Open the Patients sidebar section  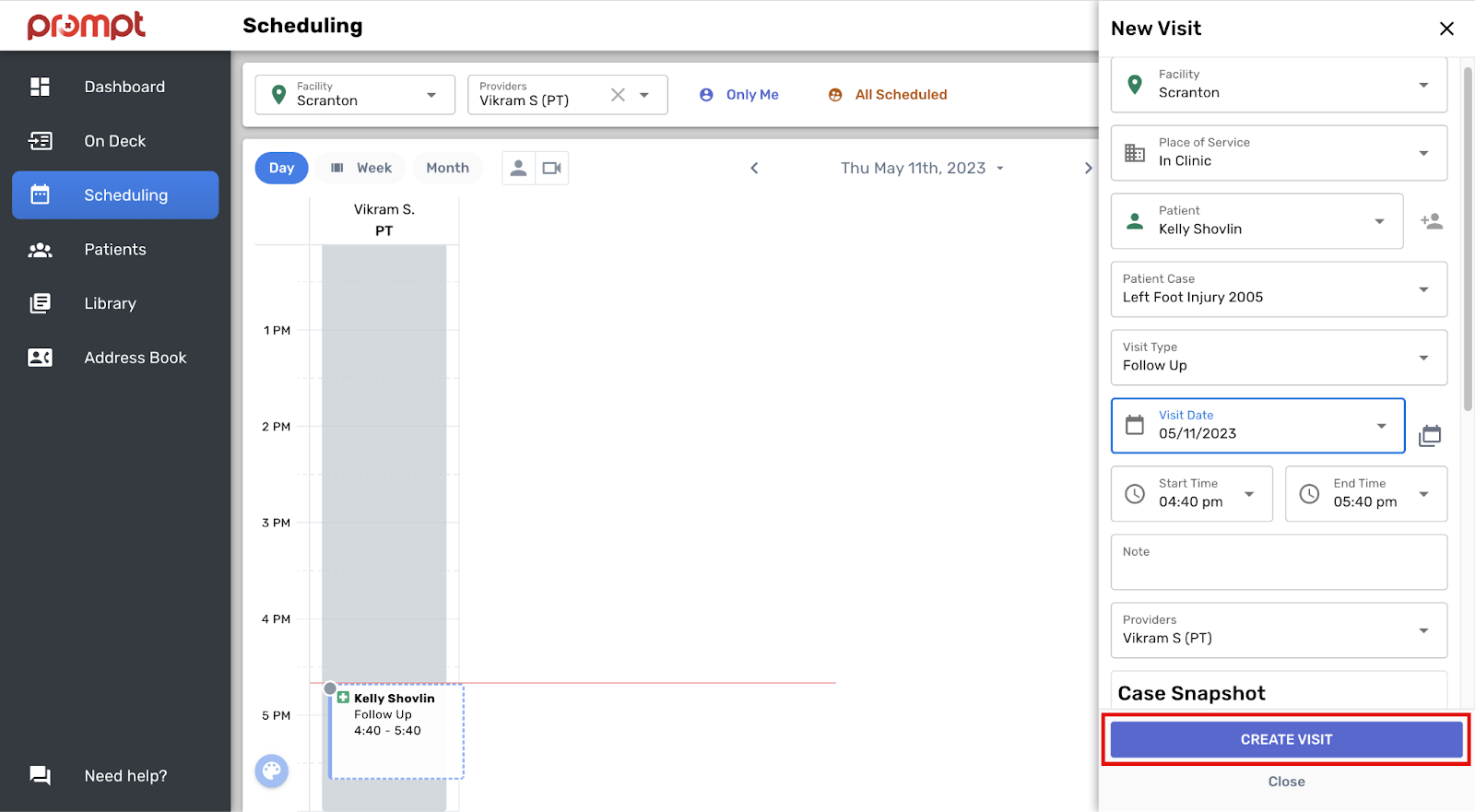(115, 250)
